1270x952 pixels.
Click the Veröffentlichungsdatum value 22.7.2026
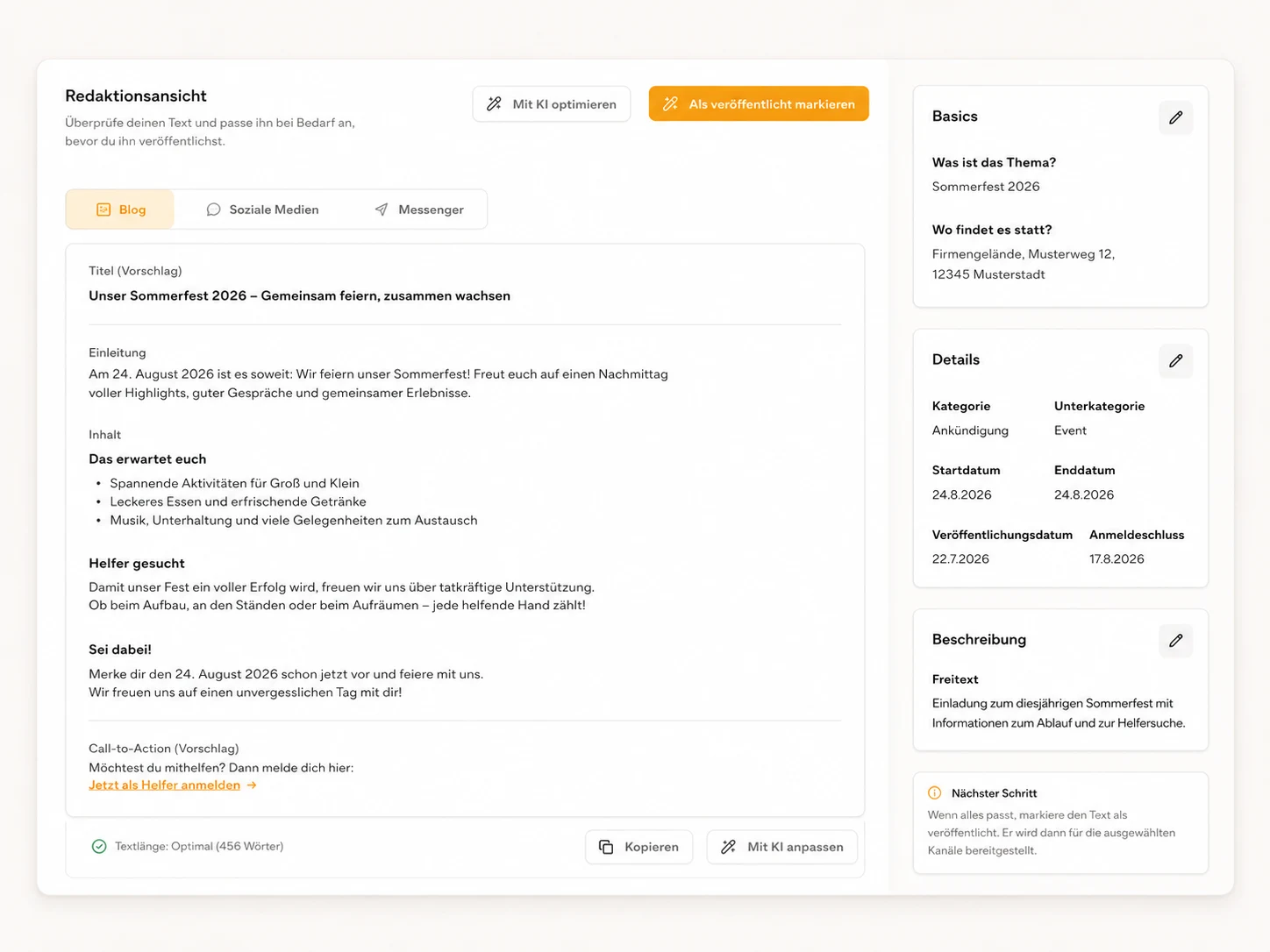(x=960, y=559)
